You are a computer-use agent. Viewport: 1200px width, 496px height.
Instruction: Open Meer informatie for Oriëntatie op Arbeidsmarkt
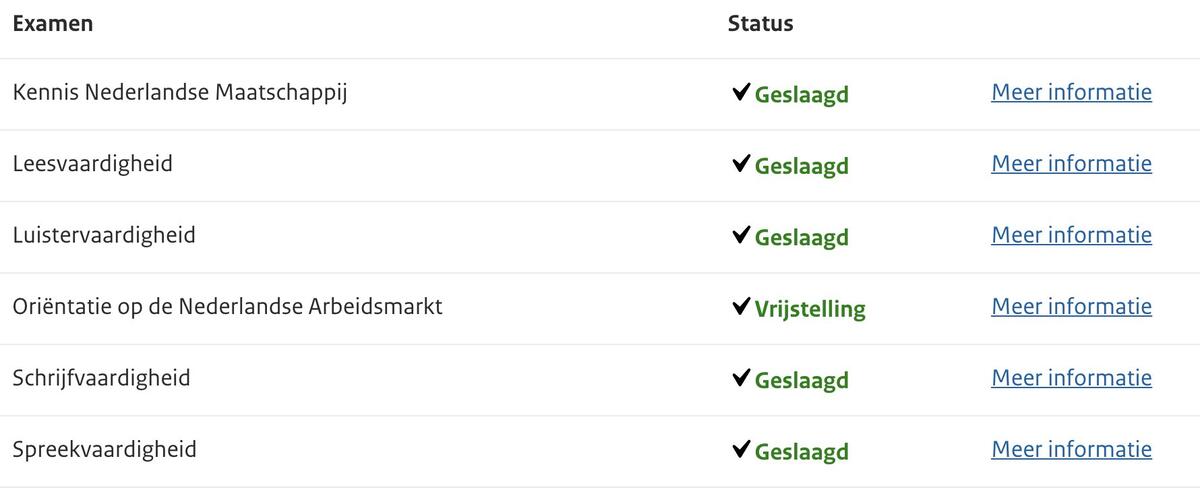click(x=1071, y=307)
